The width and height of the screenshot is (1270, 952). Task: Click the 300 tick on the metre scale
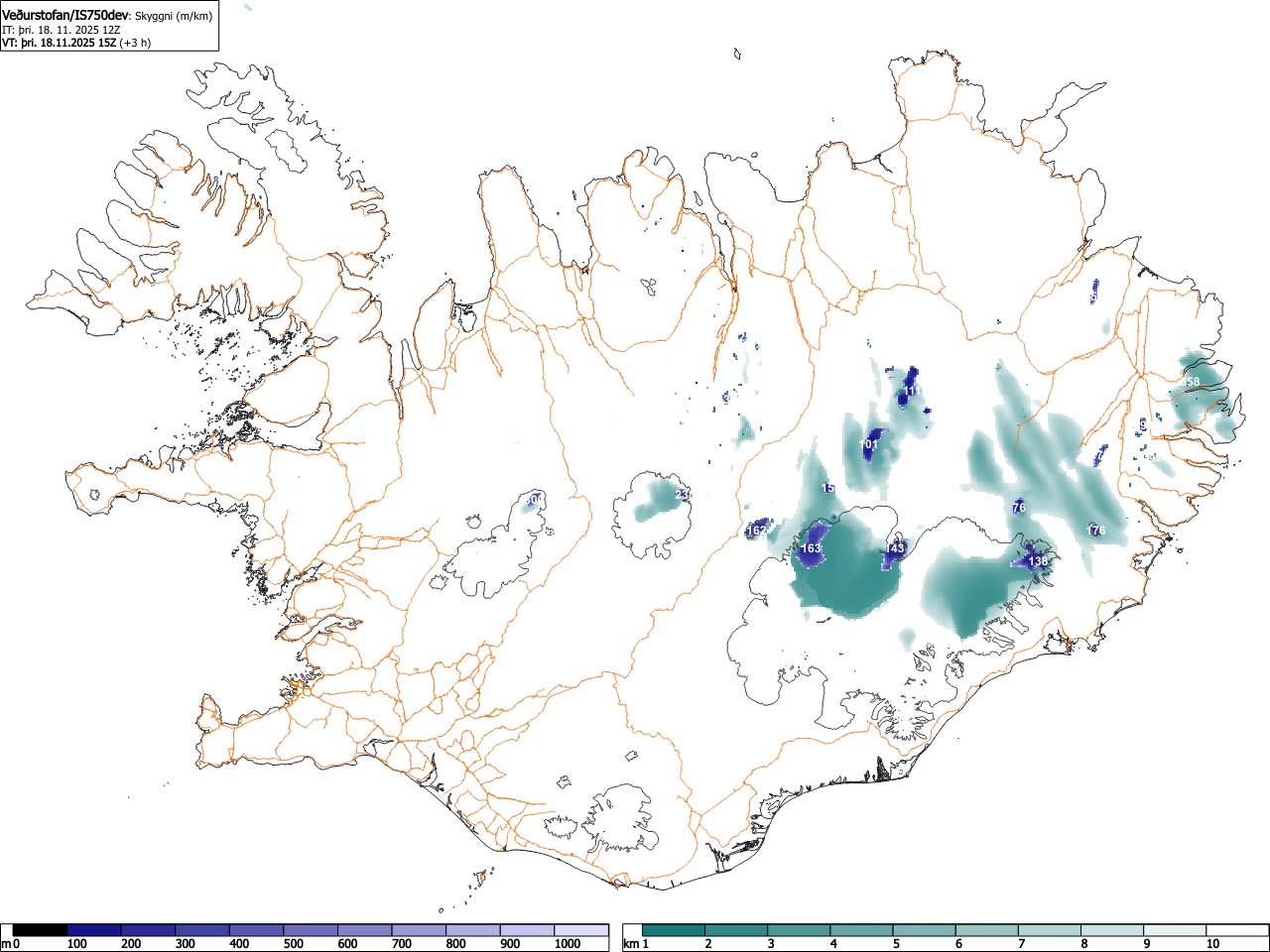[x=185, y=944]
